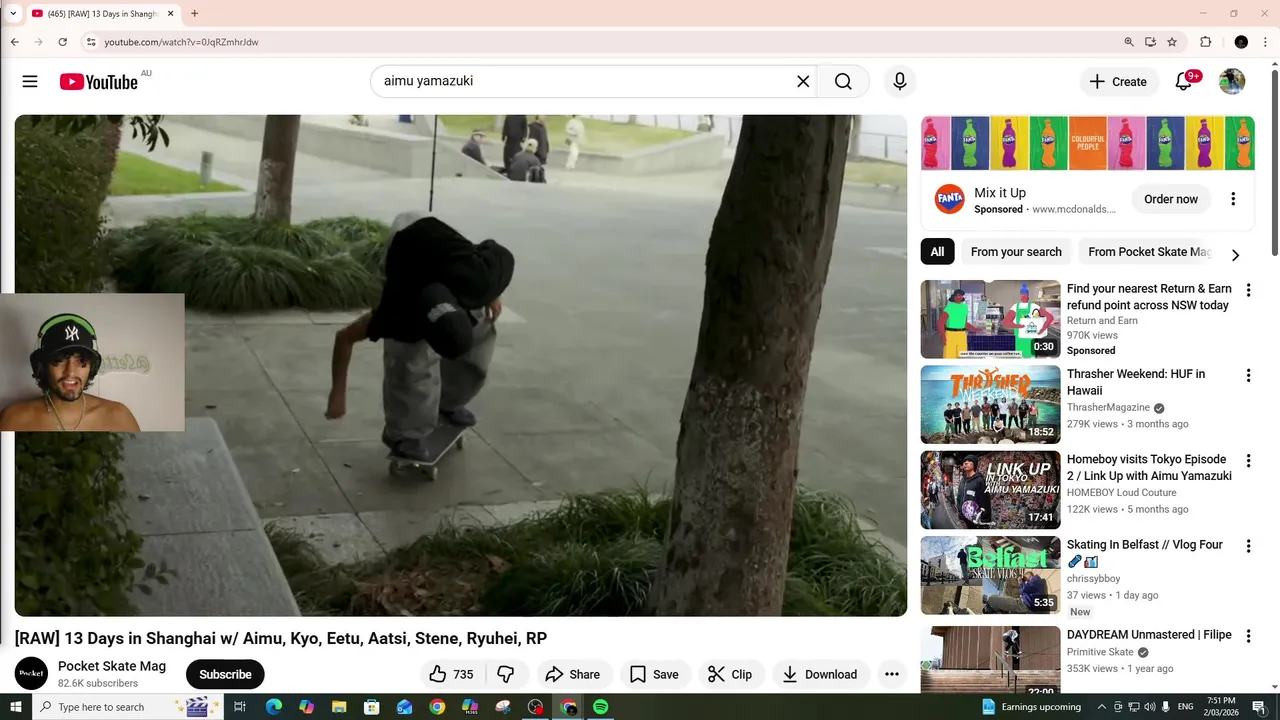Show more filter chips with arrow
The width and height of the screenshot is (1280, 720).
(x=1235, y=255)
